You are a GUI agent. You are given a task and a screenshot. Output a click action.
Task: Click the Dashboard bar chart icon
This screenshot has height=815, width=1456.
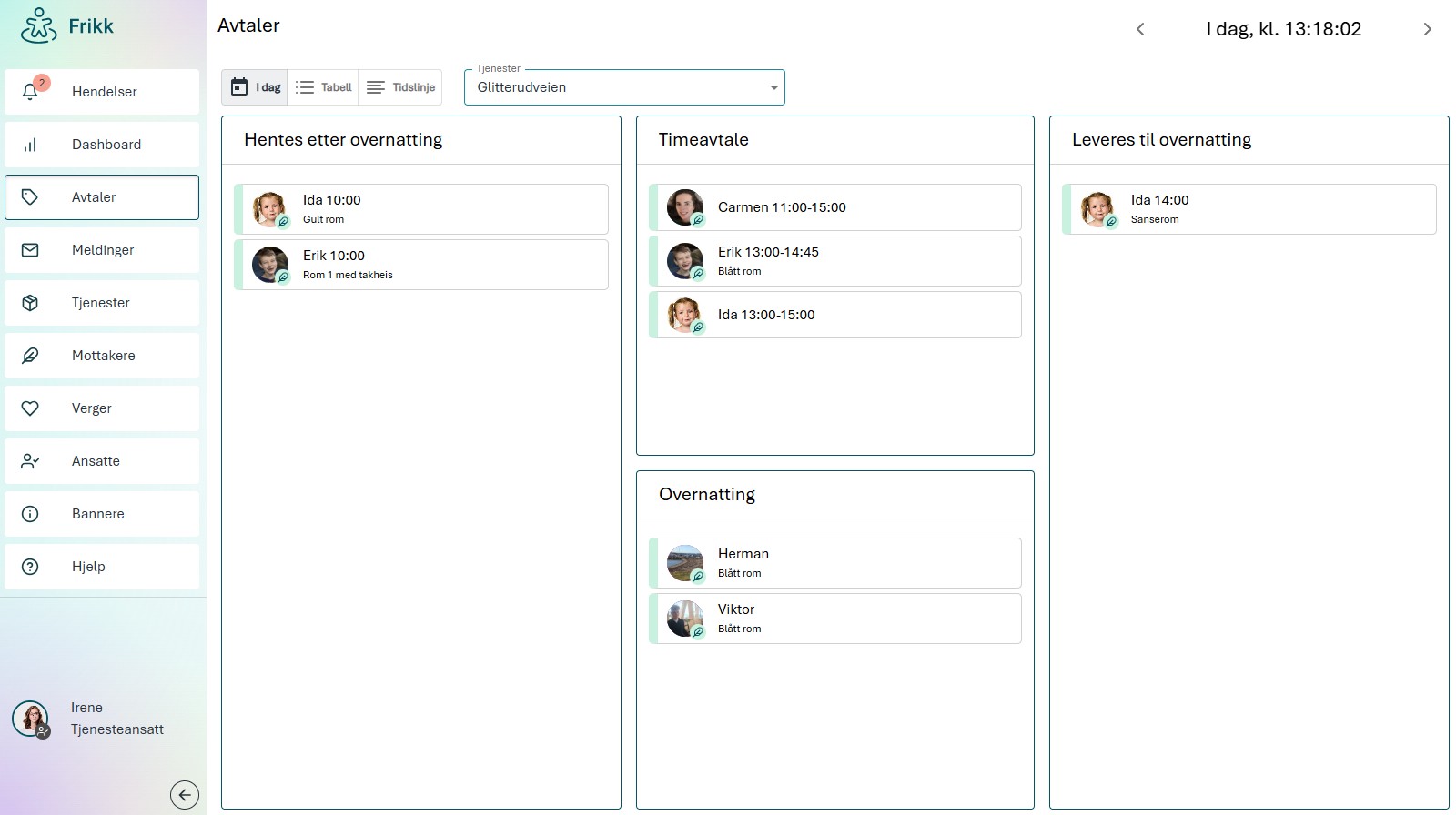click(x=30, y=145)
